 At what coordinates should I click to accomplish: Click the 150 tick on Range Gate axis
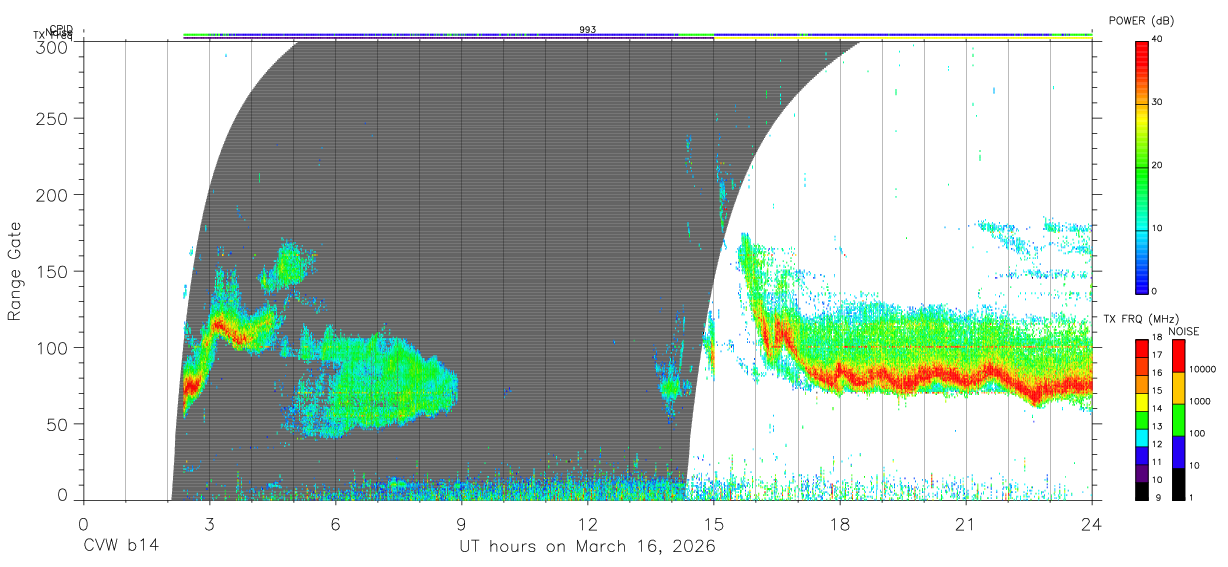tap(53, 271)
